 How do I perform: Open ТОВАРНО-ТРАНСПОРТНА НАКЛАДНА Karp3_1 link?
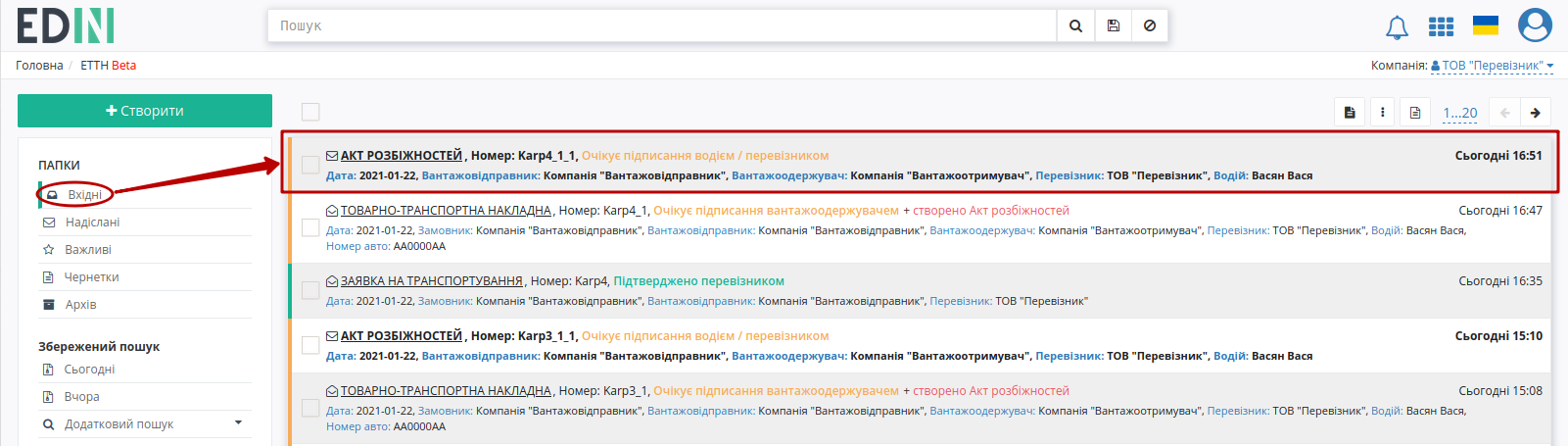pos(446,391)
